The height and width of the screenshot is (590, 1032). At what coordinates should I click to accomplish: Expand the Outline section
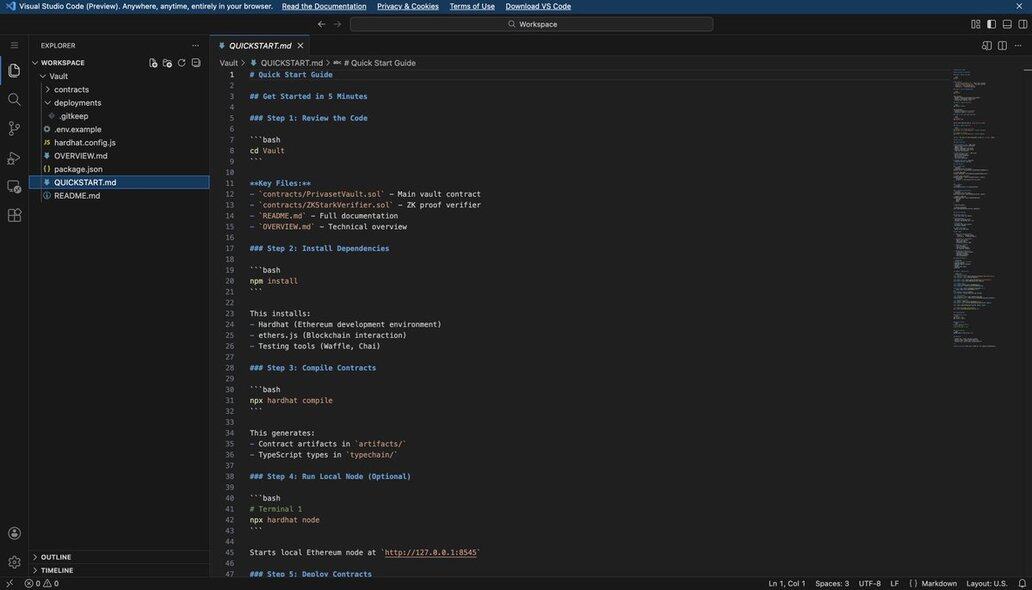pos(56,557)
